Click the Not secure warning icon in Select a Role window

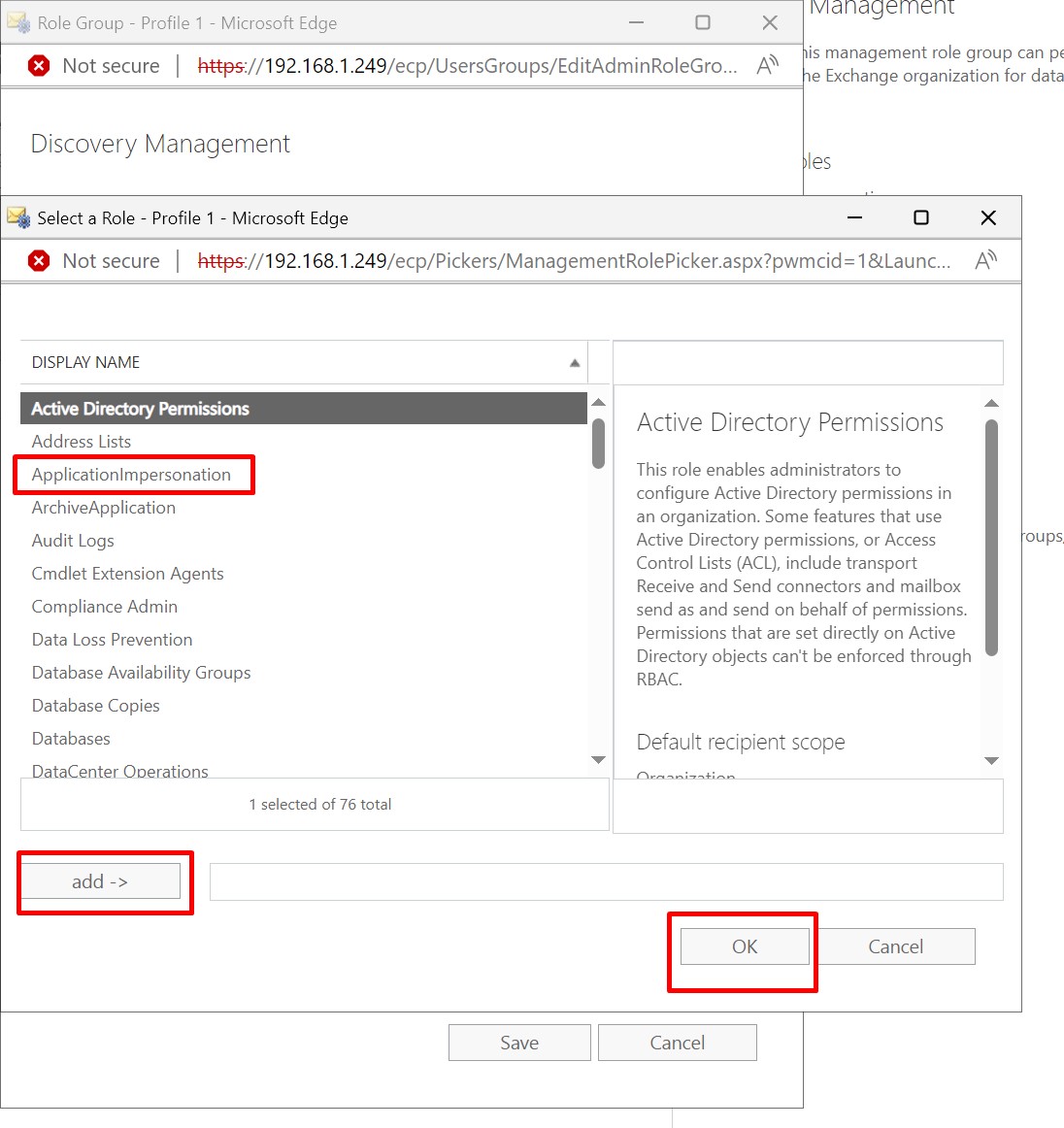click(39, 260)
